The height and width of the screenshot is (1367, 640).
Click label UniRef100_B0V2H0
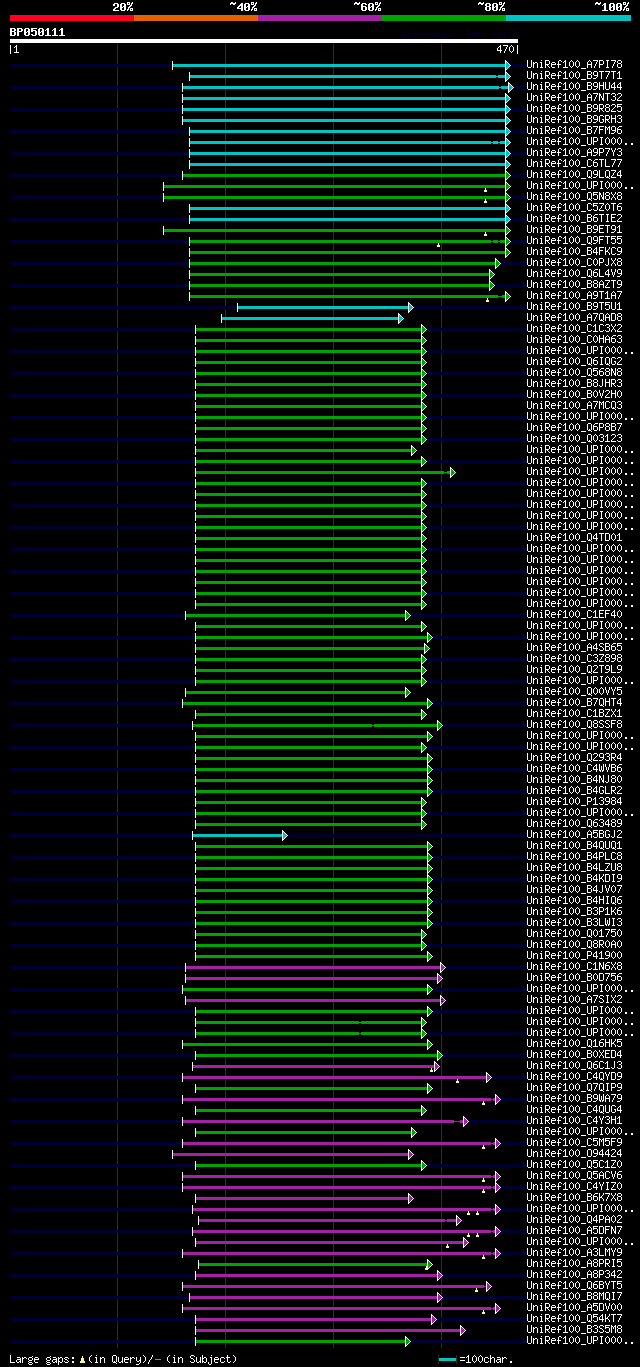574,394
